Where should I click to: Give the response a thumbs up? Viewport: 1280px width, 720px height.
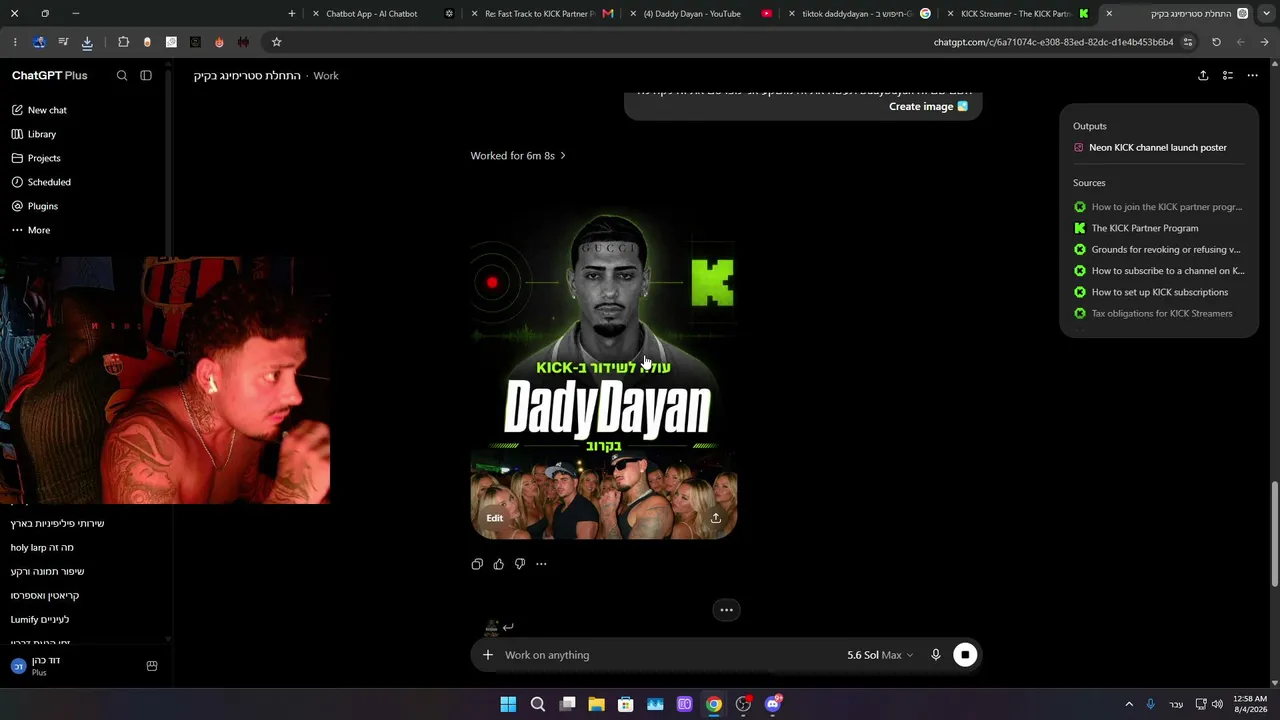tap(499, 564)
